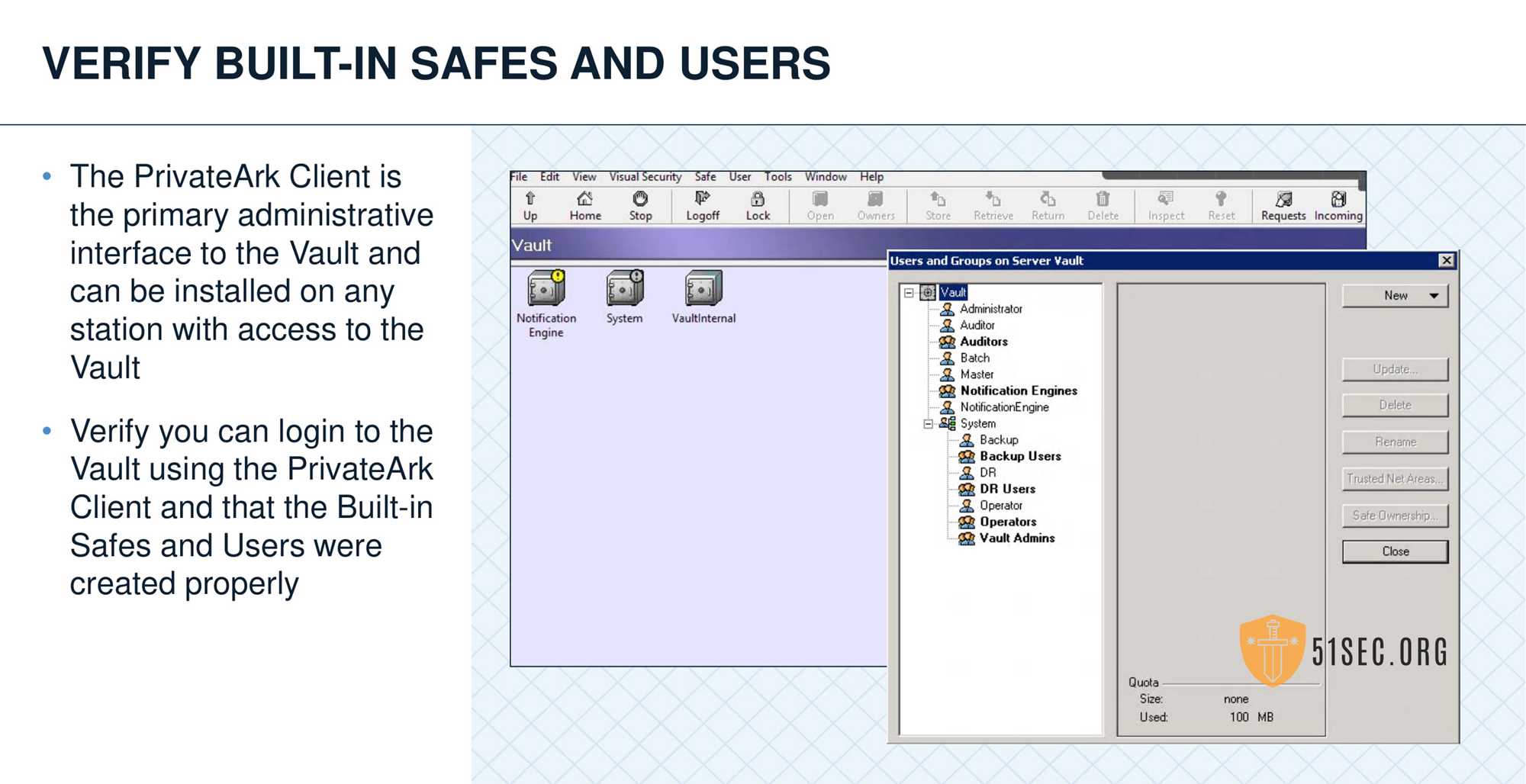
Task: Select the Operator user
Action: [x=1001, y=506]
